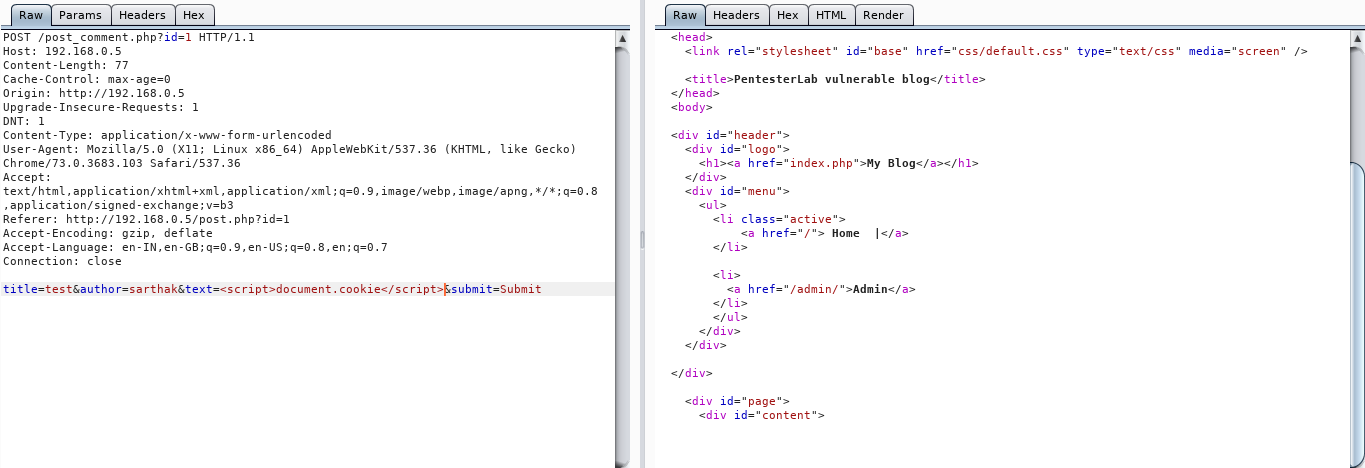This screenshot has width=1365, height=468.
Task: Open the response HTML tab
Action: (x=831, y=15)
